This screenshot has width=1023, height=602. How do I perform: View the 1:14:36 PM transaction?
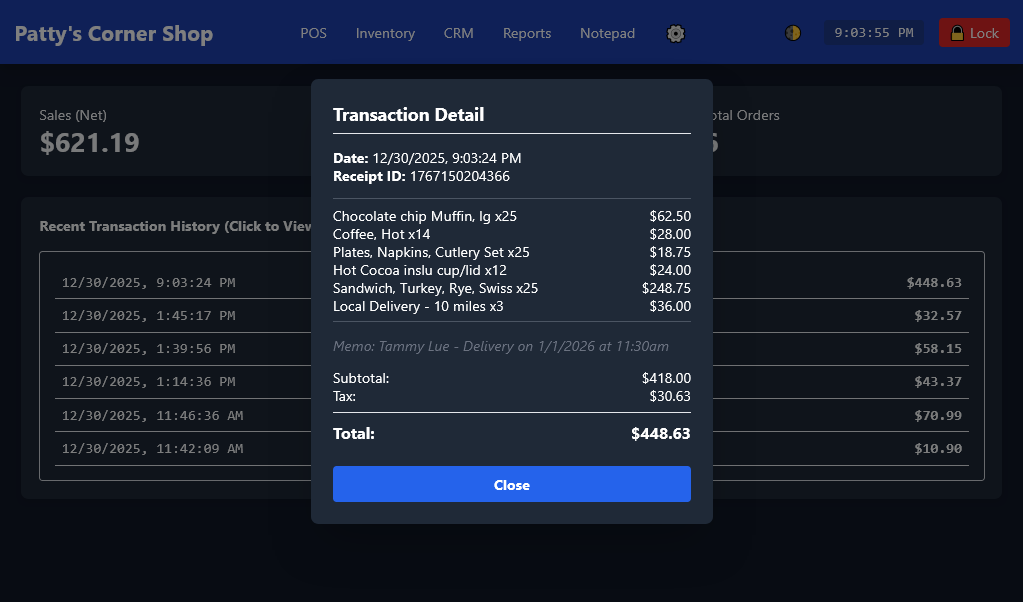pyautogui.click(x=149, y=382)
